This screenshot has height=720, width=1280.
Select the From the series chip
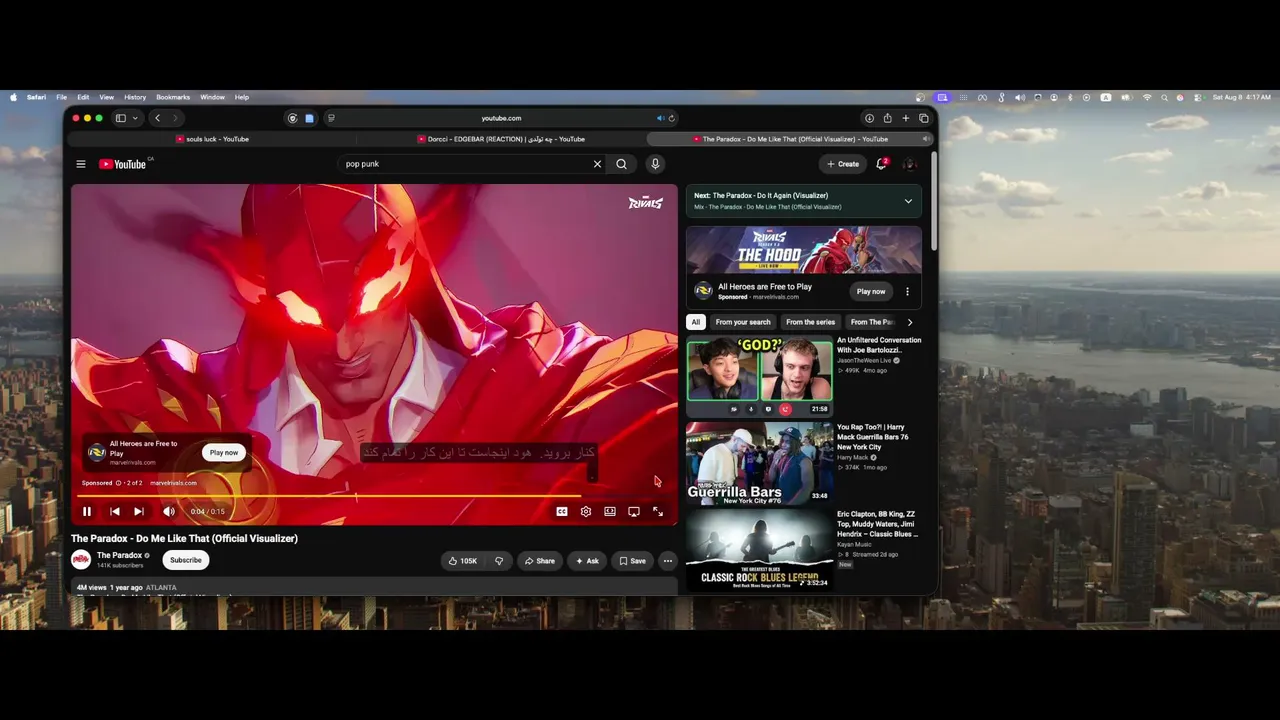click(x=810, y=322)
